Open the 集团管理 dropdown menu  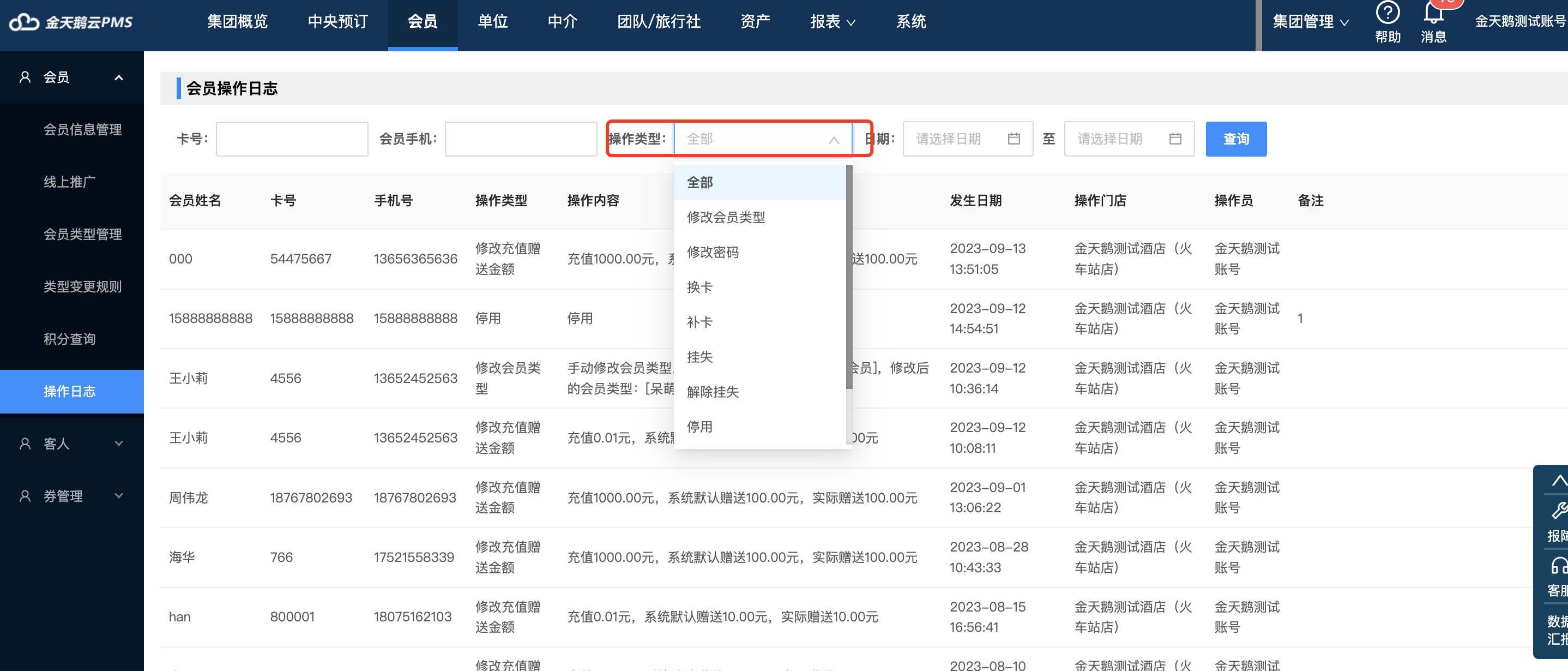click(x=1311, y=22)
